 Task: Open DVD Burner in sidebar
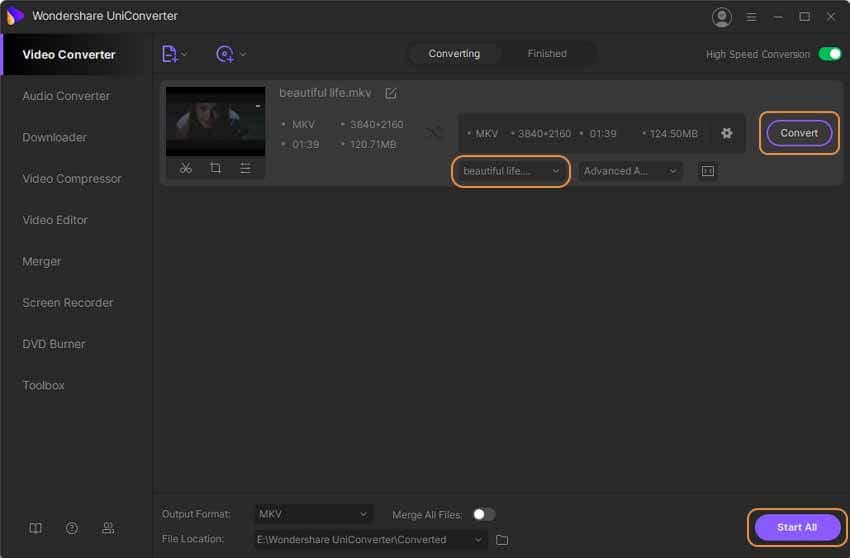click(x=54, y=344)
